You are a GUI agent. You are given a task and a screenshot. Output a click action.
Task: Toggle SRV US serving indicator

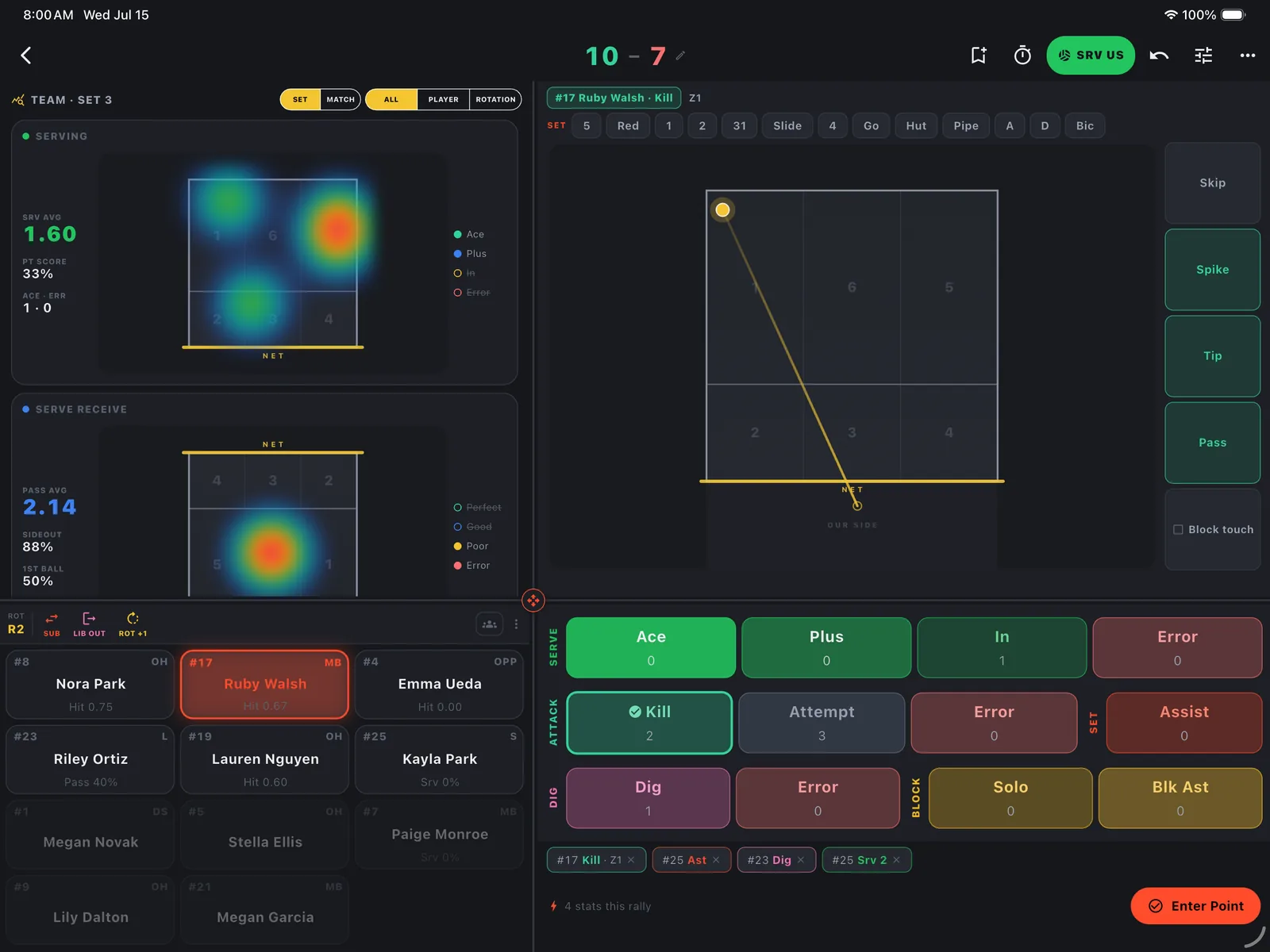[x=1091, y=56]
